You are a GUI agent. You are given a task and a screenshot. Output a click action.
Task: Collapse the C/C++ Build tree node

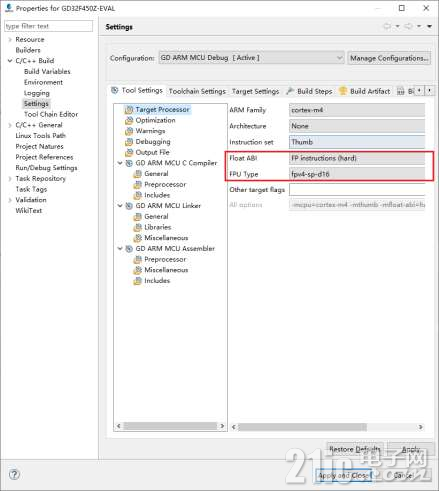pos(10,61)
